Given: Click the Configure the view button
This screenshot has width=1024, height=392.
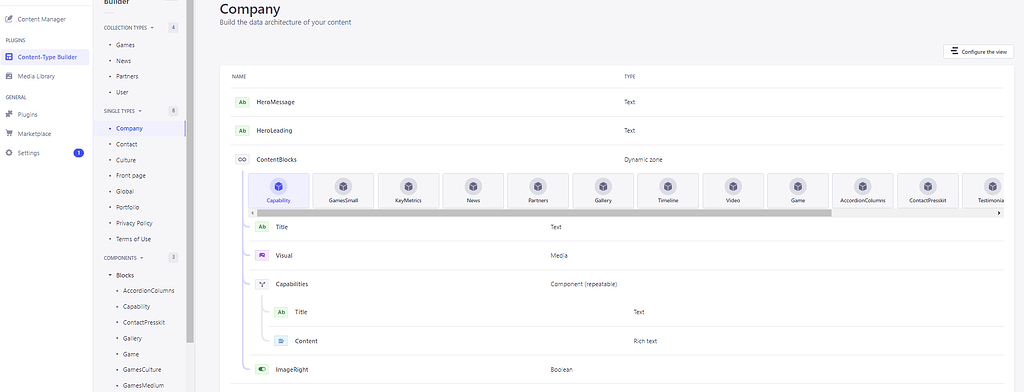Looking at the screenshot, I should click(978, 52).
